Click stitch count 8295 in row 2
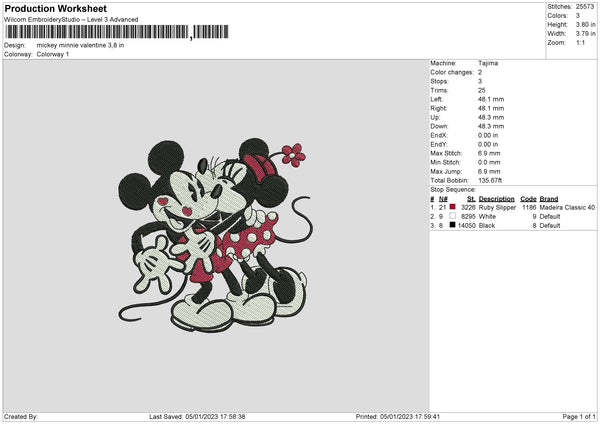The height and width of the screenshot is (424, 600). (468, 217)
